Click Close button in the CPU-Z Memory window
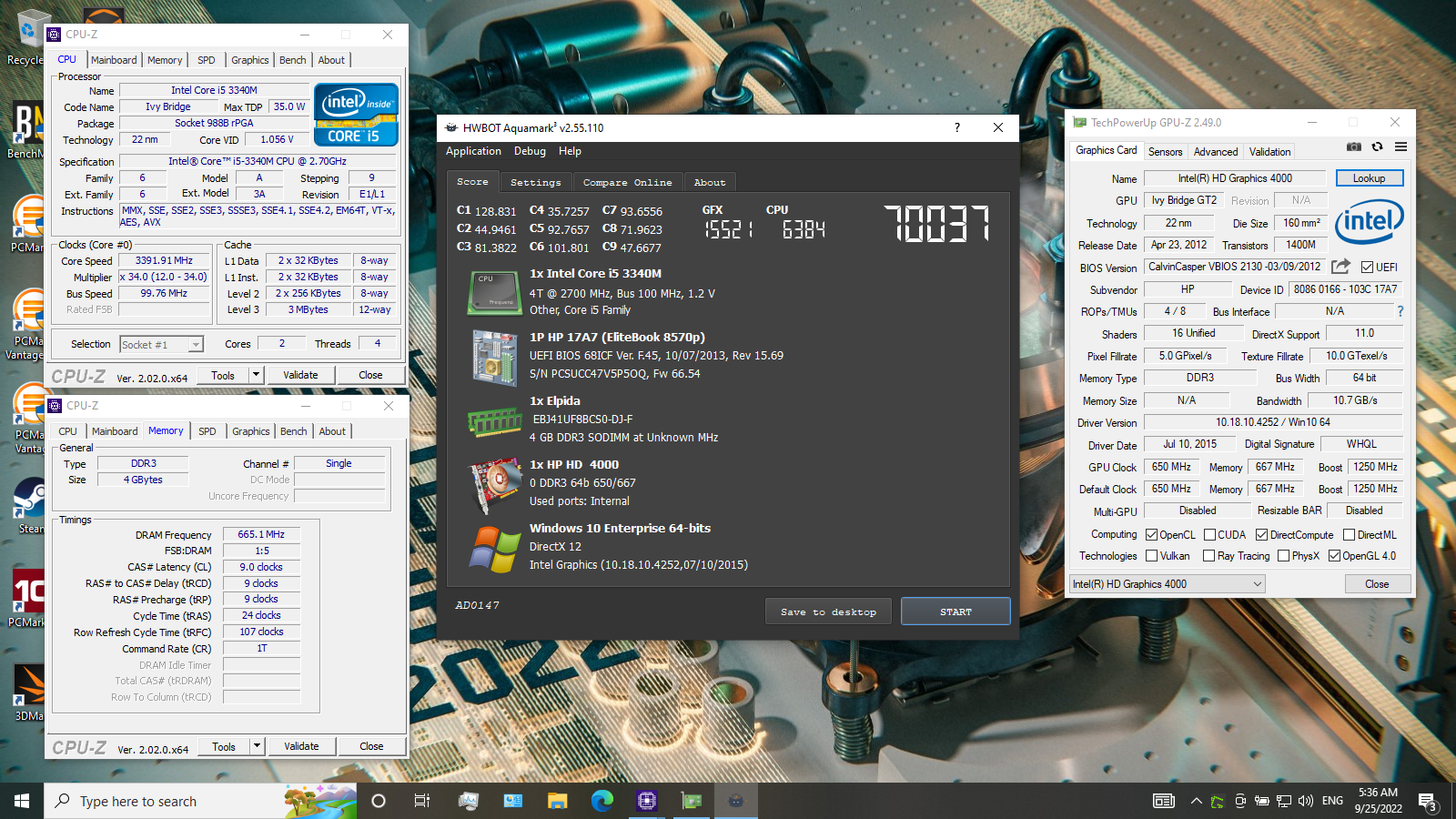This screenshot has width=1456, height=819. click(x=371, y=746)
